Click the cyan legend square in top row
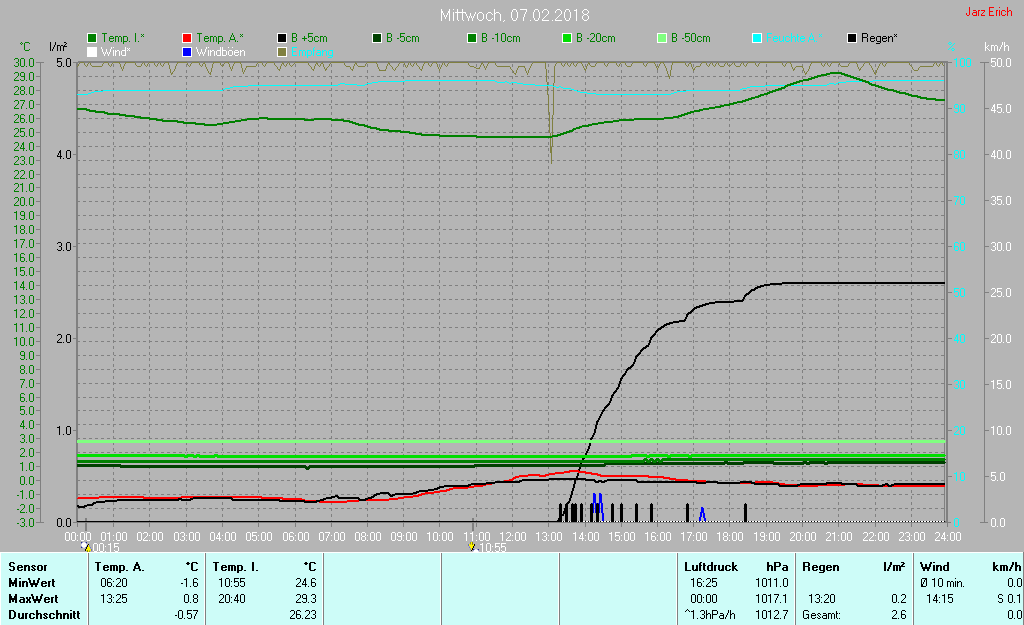1024x625 pixels. [757, 38]
